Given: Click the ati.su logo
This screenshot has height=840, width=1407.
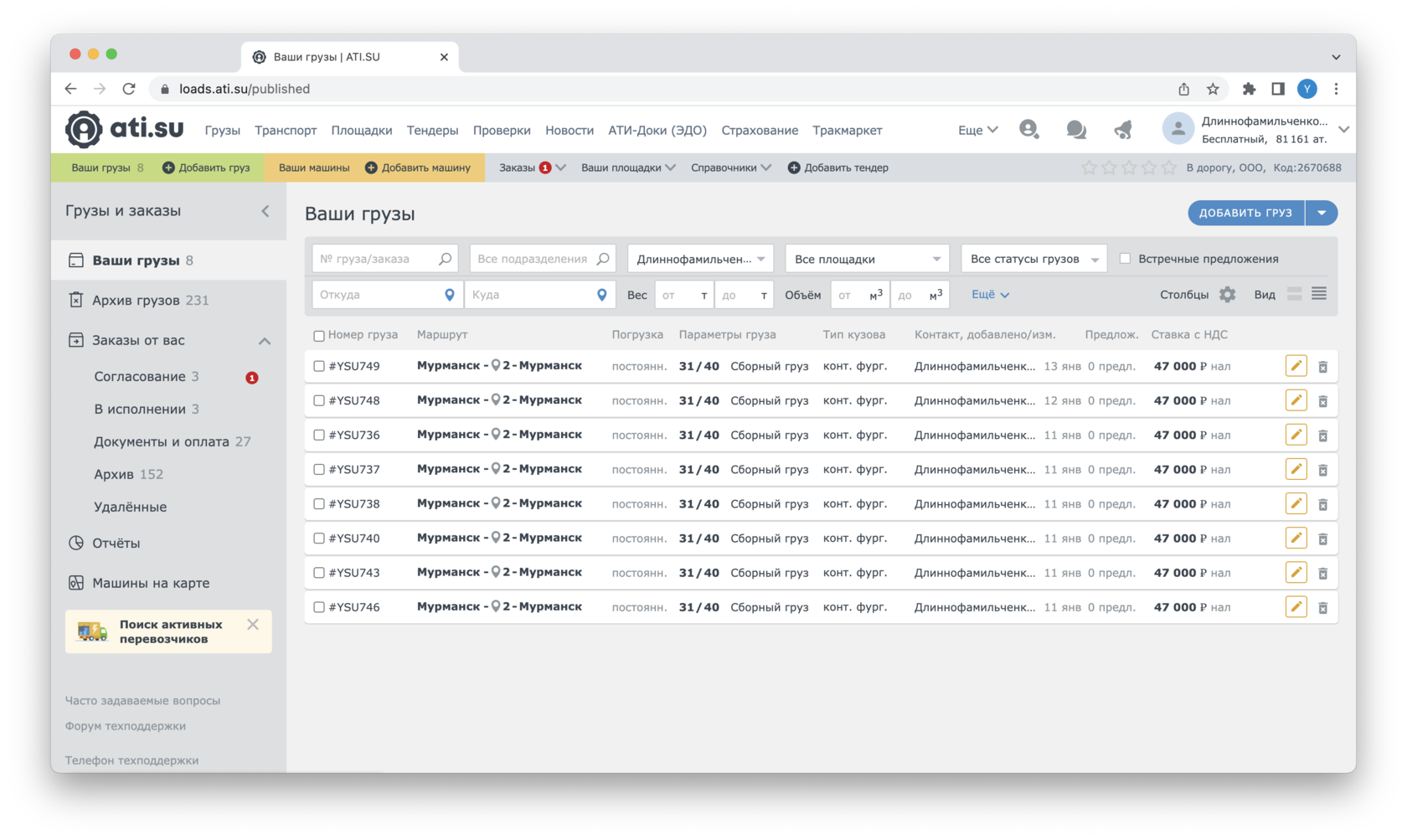Looking at the screenshot, I should click(x=125, y=129).
